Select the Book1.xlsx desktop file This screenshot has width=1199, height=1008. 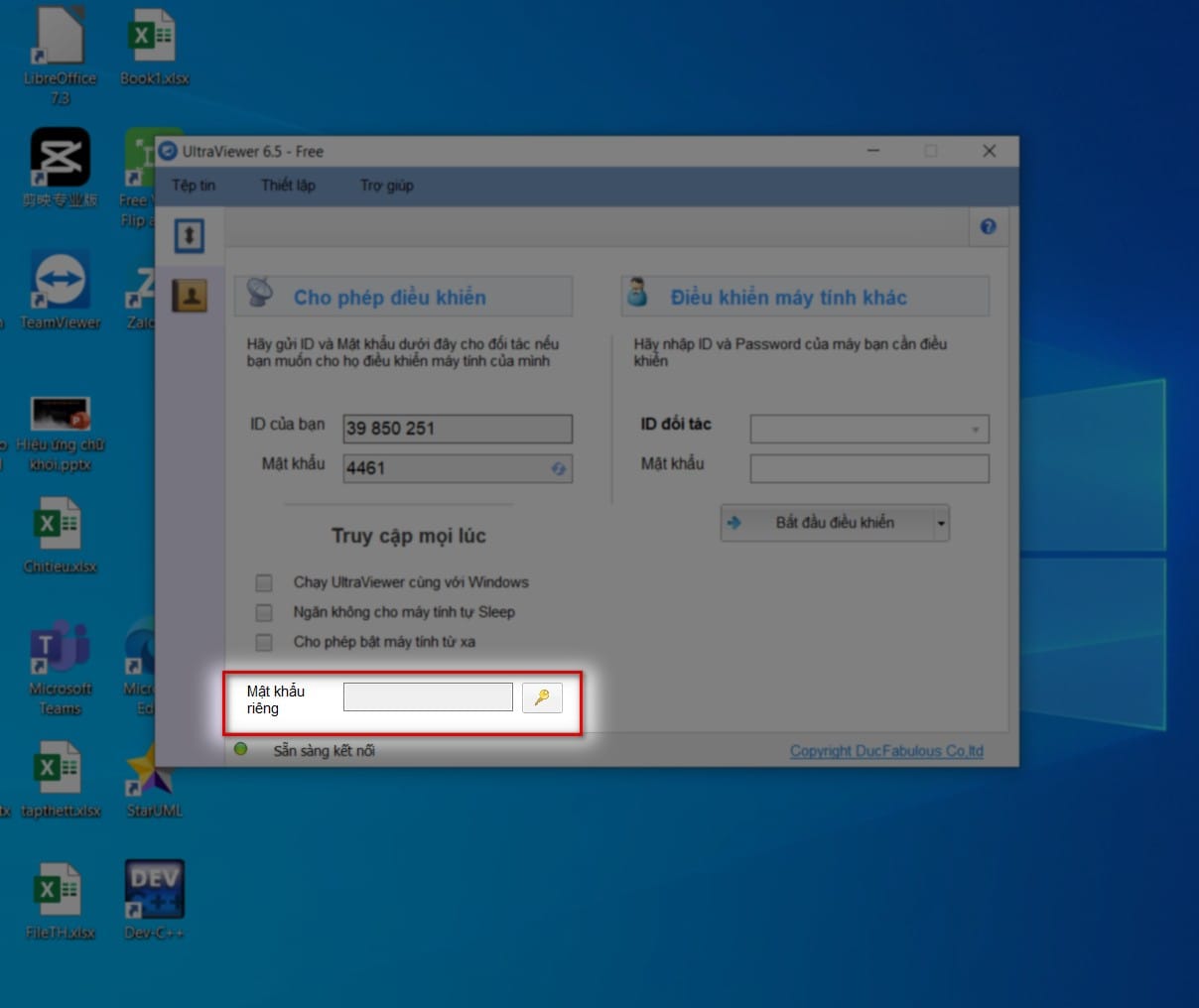[x=154, y=48]
